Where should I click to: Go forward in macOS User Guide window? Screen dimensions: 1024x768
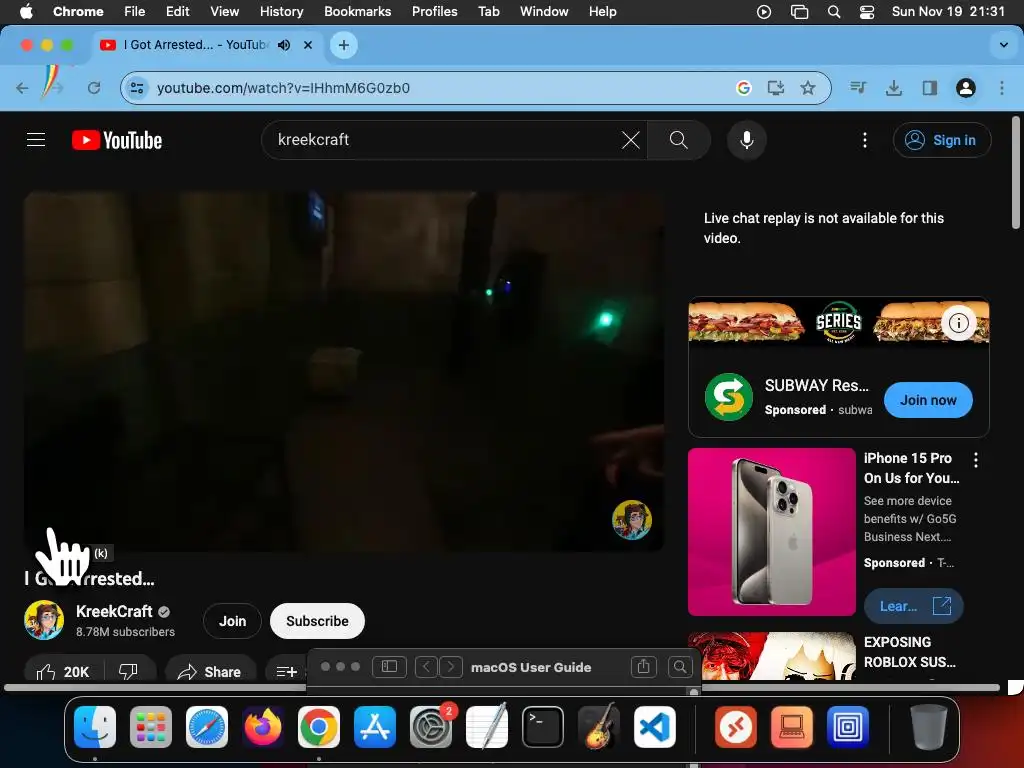click(x=451, y=666)
